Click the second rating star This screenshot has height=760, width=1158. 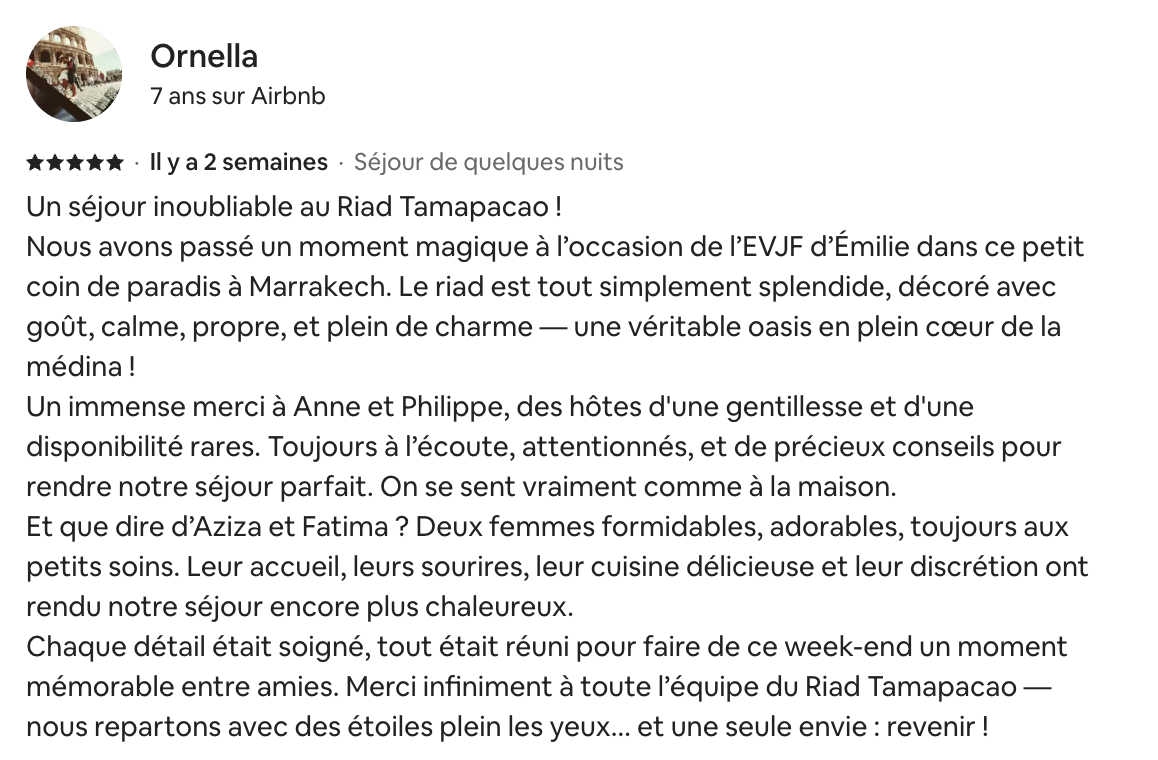[x=55, y=162]
